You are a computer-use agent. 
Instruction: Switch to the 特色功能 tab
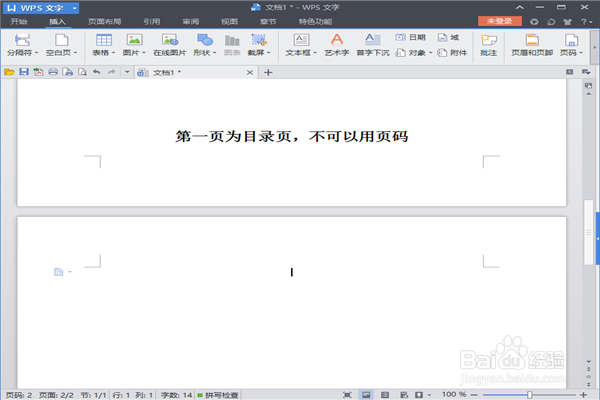click(315, 21)
